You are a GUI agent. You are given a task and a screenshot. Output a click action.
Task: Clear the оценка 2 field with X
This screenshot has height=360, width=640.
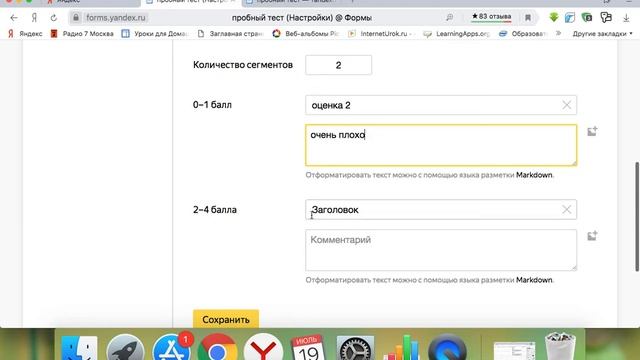click(x=567, y=105)
